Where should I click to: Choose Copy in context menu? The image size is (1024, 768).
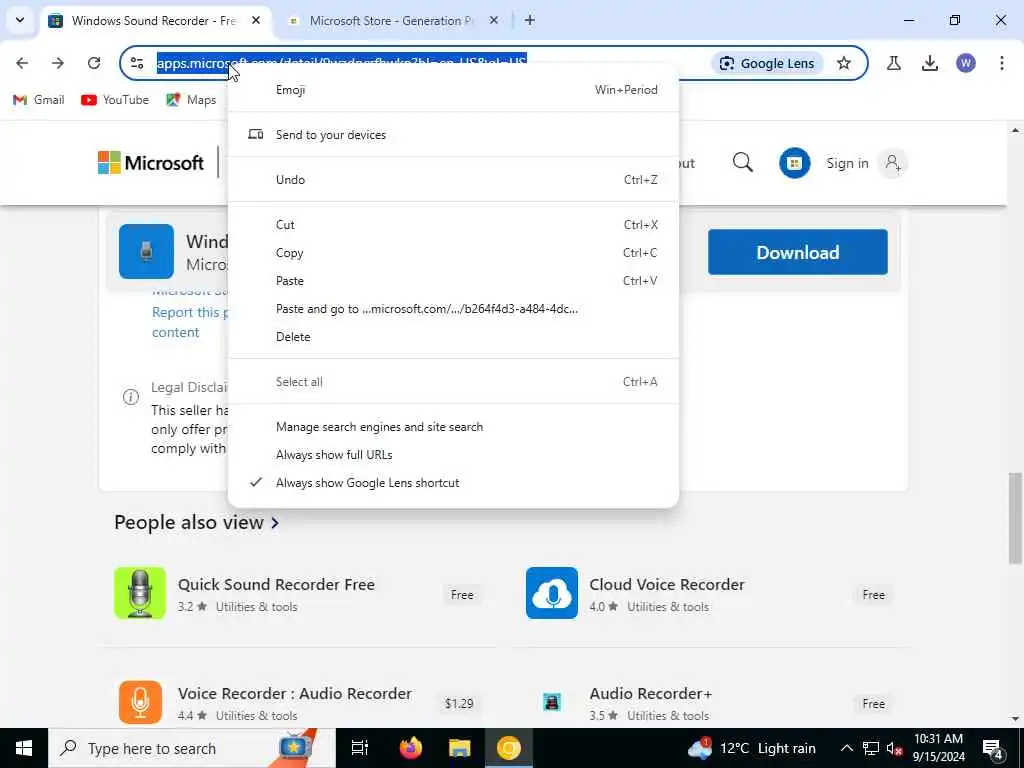click(453, 253)
